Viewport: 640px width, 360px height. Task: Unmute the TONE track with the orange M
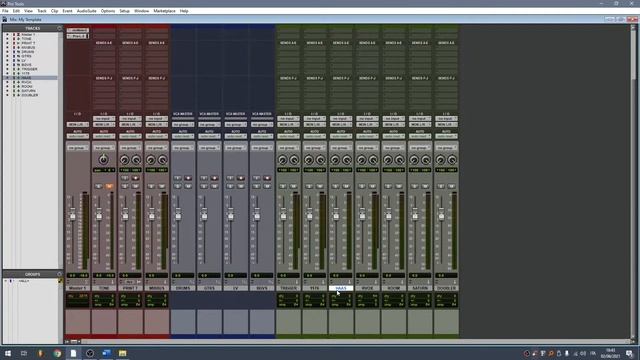(109, 186)
